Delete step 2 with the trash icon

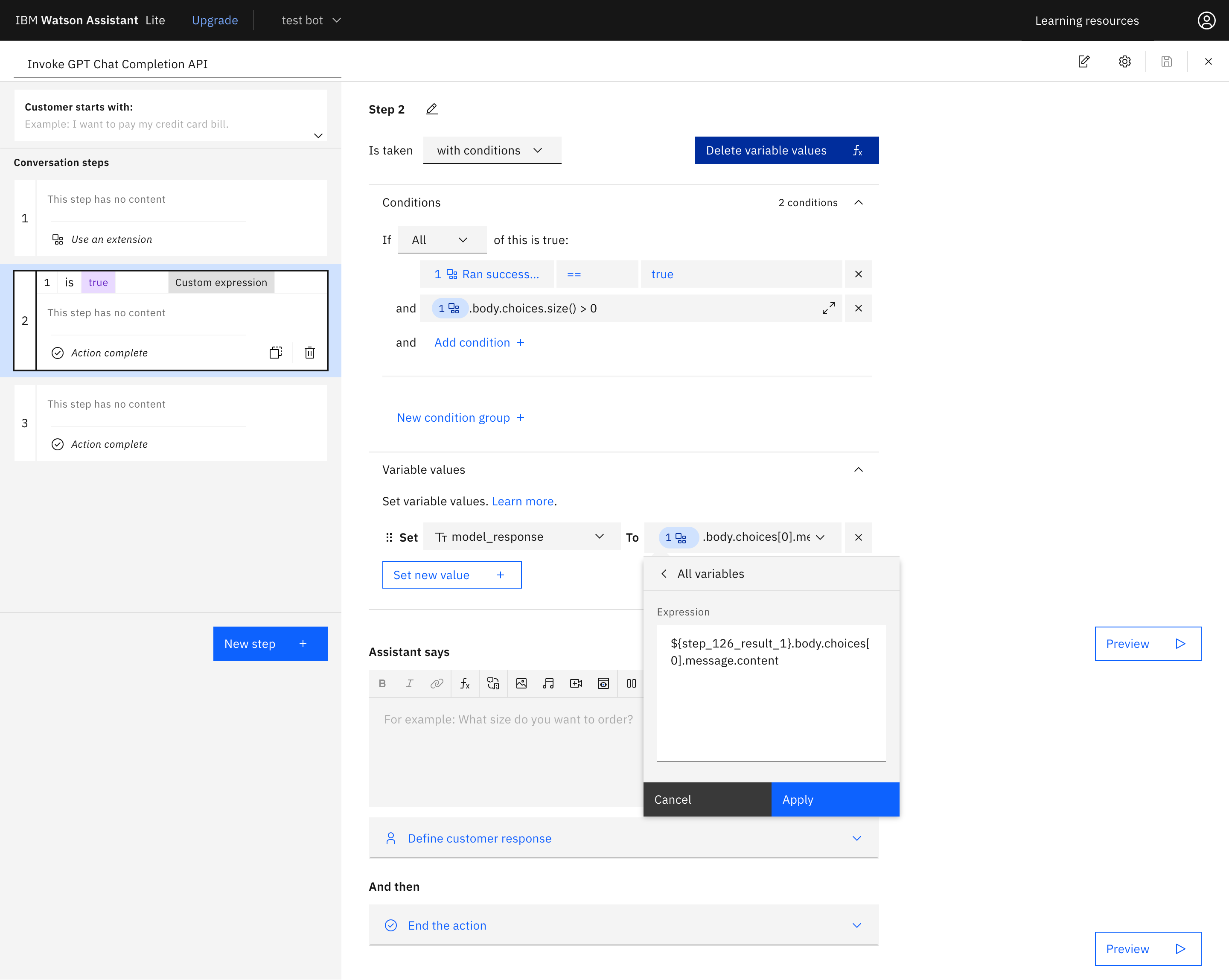(x=309, y=353)
